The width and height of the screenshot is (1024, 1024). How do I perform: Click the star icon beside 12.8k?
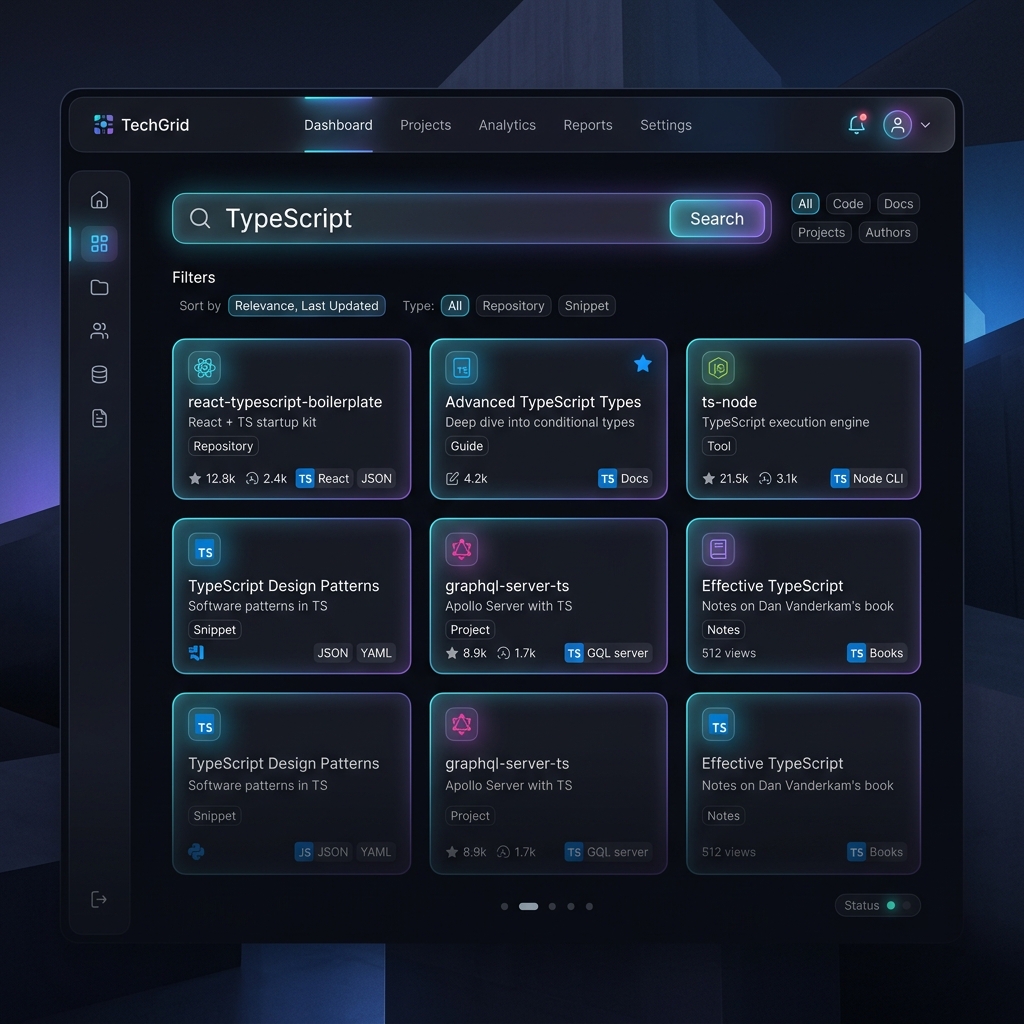[195, 479]
